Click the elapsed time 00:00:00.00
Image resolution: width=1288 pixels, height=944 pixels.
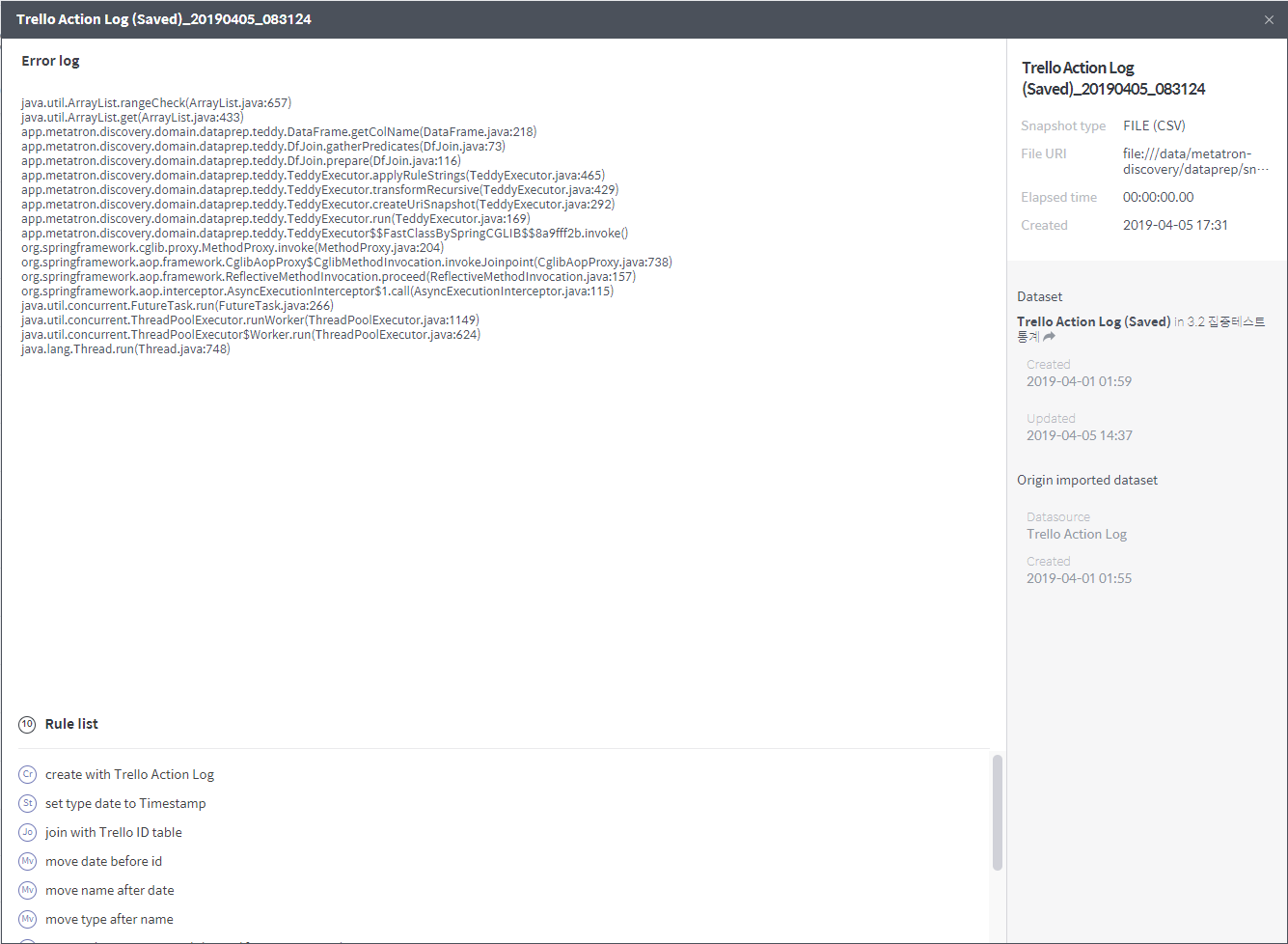coord(1158,197)
